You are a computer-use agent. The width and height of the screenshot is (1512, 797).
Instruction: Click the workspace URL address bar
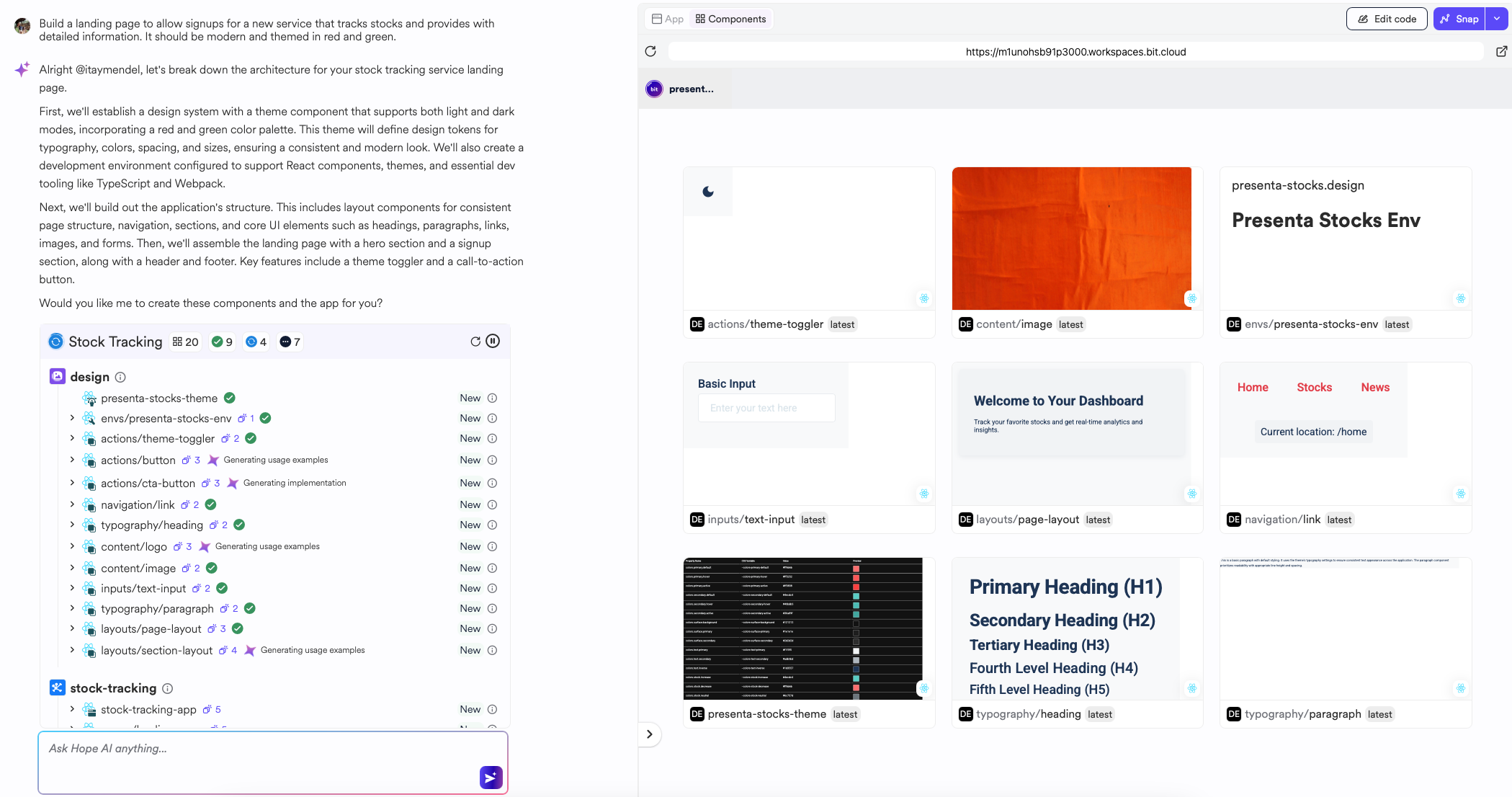point(1075,51)
